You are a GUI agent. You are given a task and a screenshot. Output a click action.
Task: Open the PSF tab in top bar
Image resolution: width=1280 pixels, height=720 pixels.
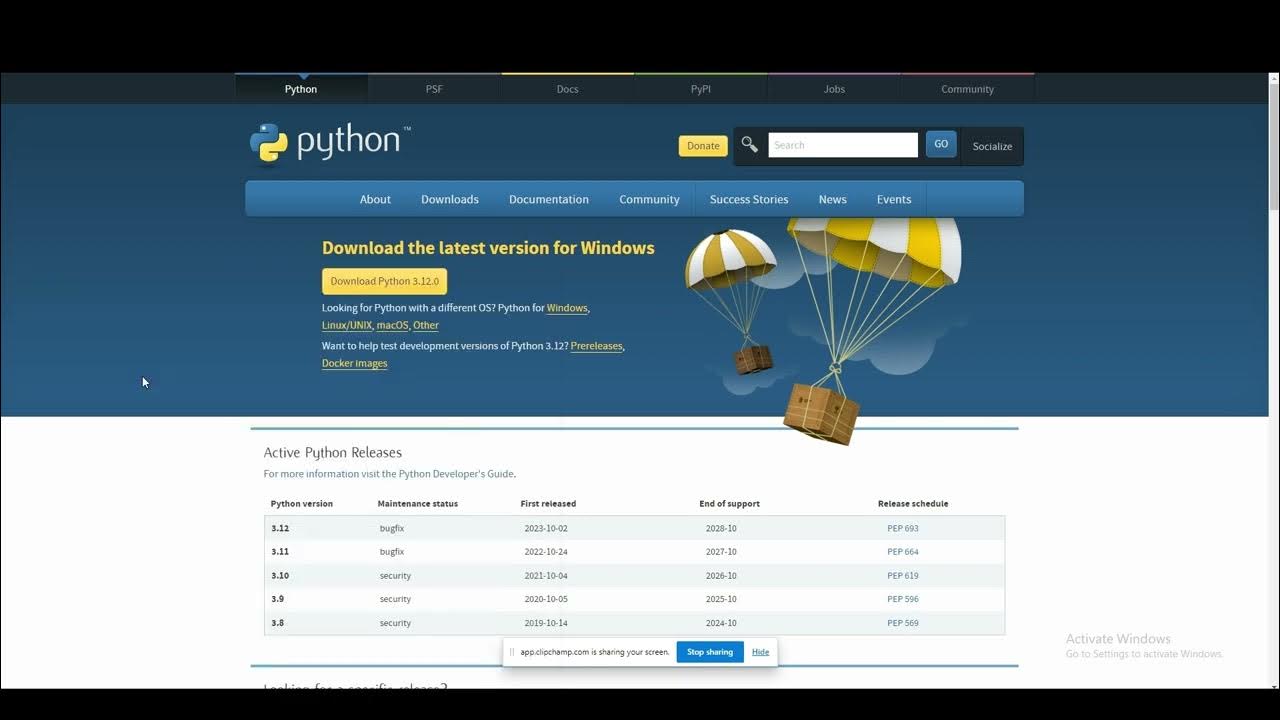(x=434, y=89)
